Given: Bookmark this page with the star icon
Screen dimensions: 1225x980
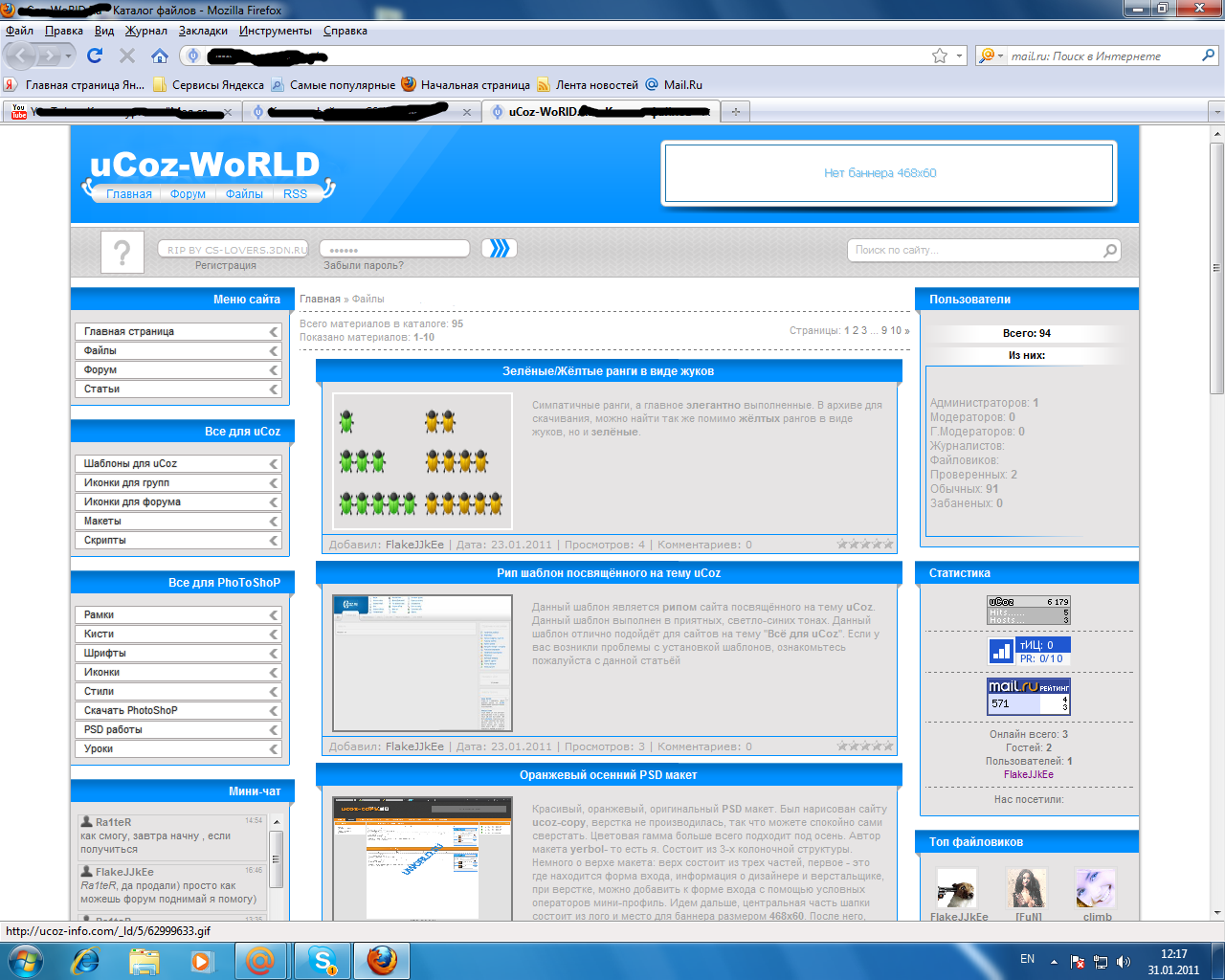Looking at the screenshot, I should [940, 56].
